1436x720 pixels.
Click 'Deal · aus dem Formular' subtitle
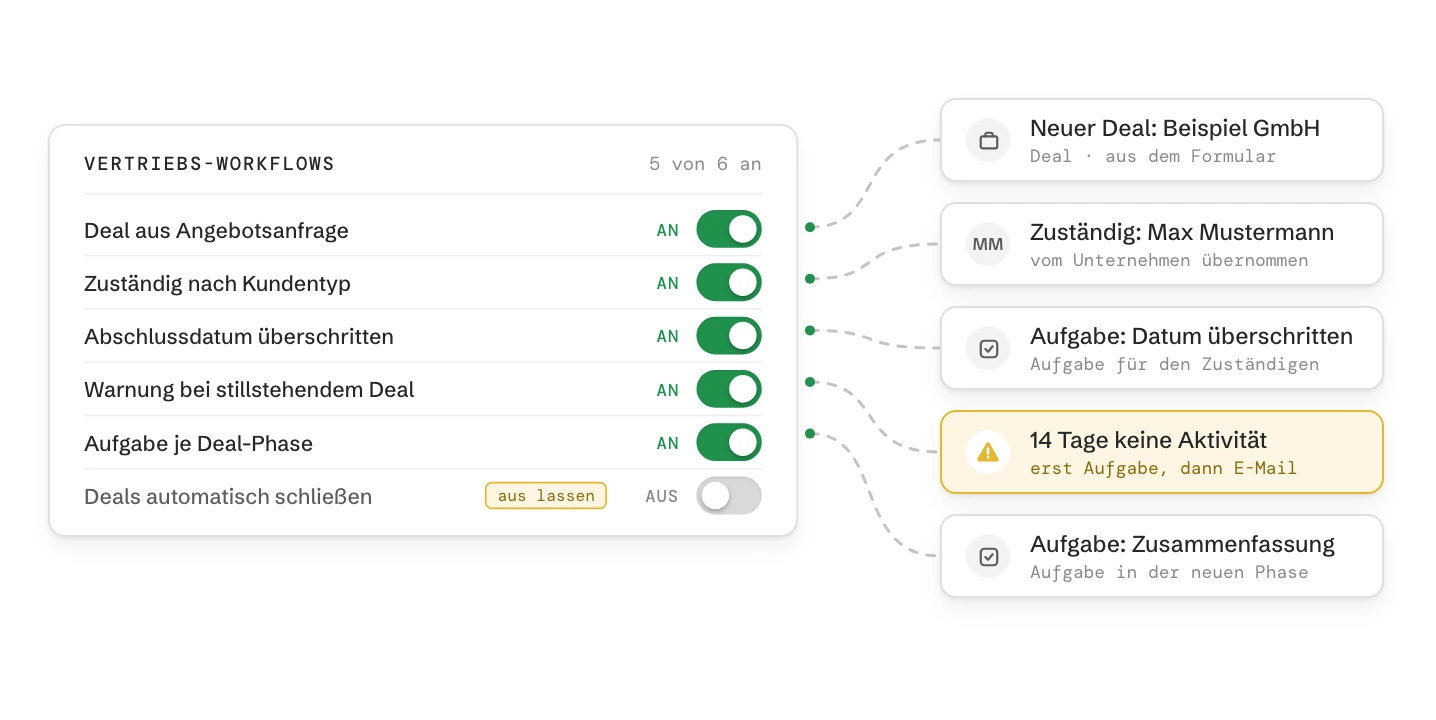(x=1153, y=156)
